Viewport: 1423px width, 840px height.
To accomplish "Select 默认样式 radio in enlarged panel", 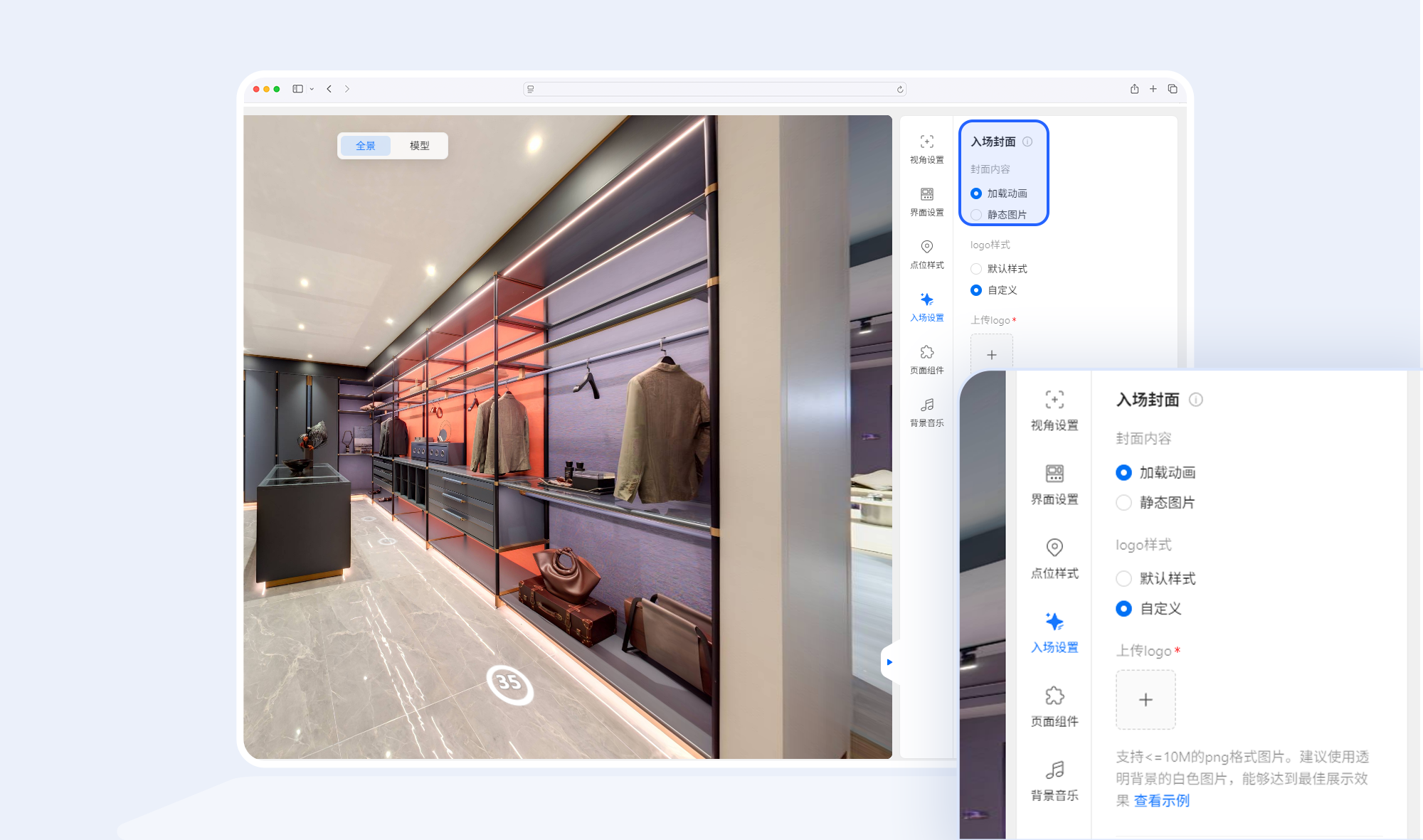I will click(x=1123, y=578).
